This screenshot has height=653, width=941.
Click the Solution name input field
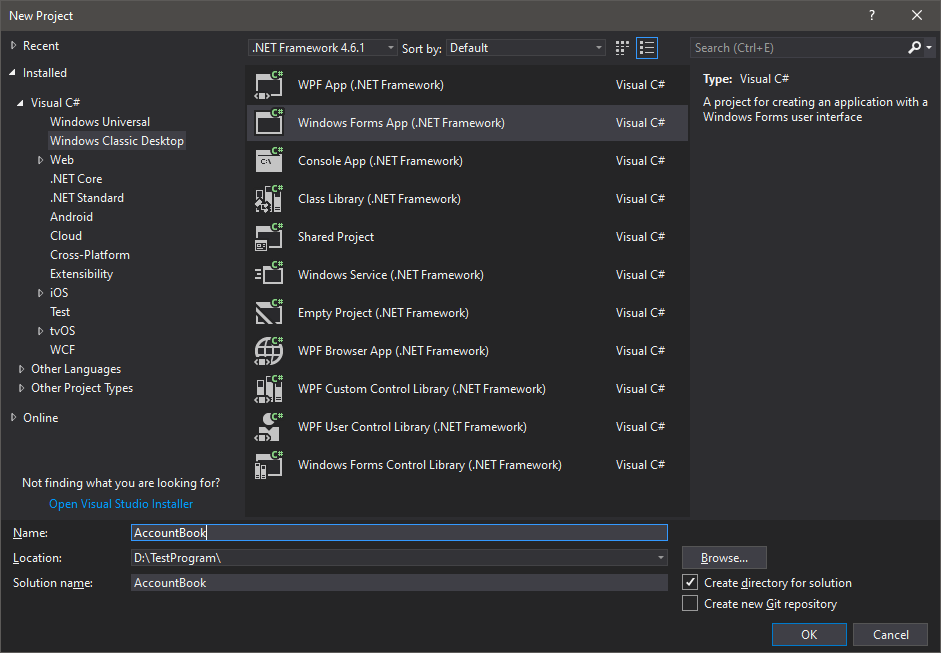[x=399, y=583]
